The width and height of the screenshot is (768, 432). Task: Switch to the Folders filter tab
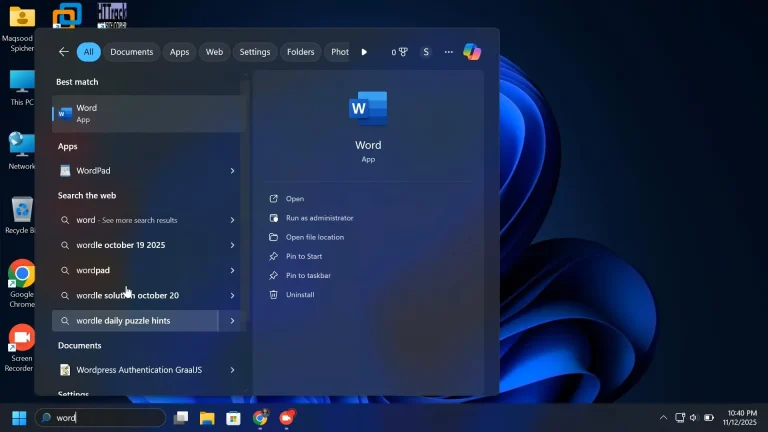[301, 52]
